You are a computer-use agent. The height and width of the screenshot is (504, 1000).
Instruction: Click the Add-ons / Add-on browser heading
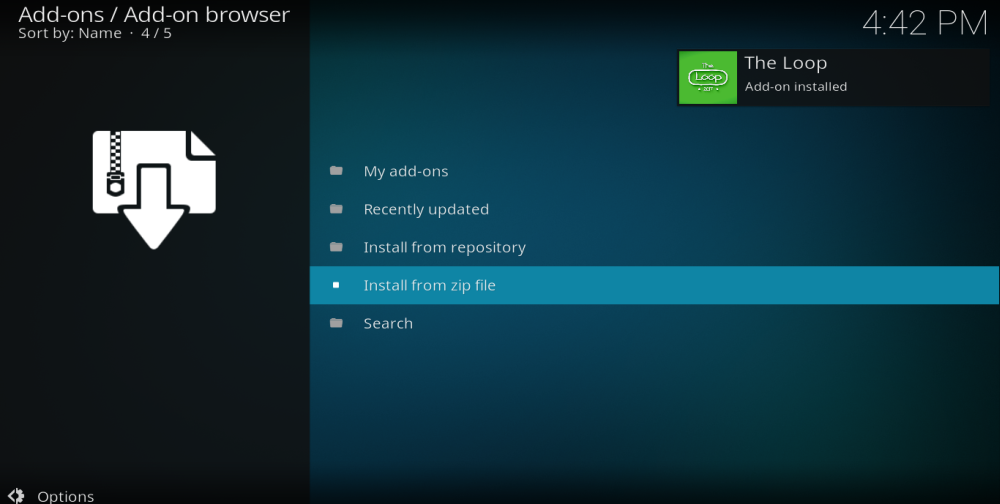coord(154,14)
